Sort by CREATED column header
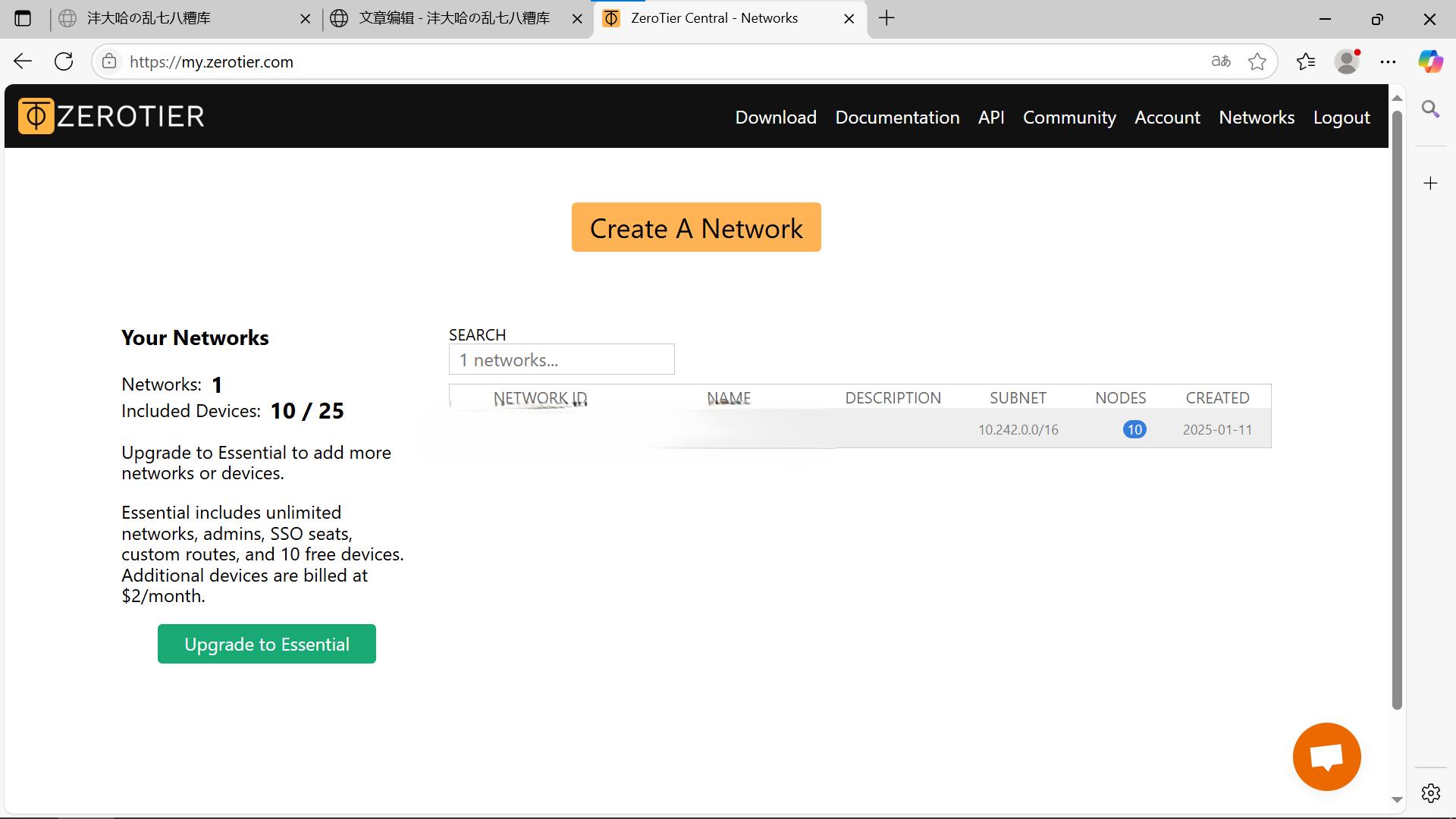This screenshot has width=1456, height=819. click(x=1217, y=398)
